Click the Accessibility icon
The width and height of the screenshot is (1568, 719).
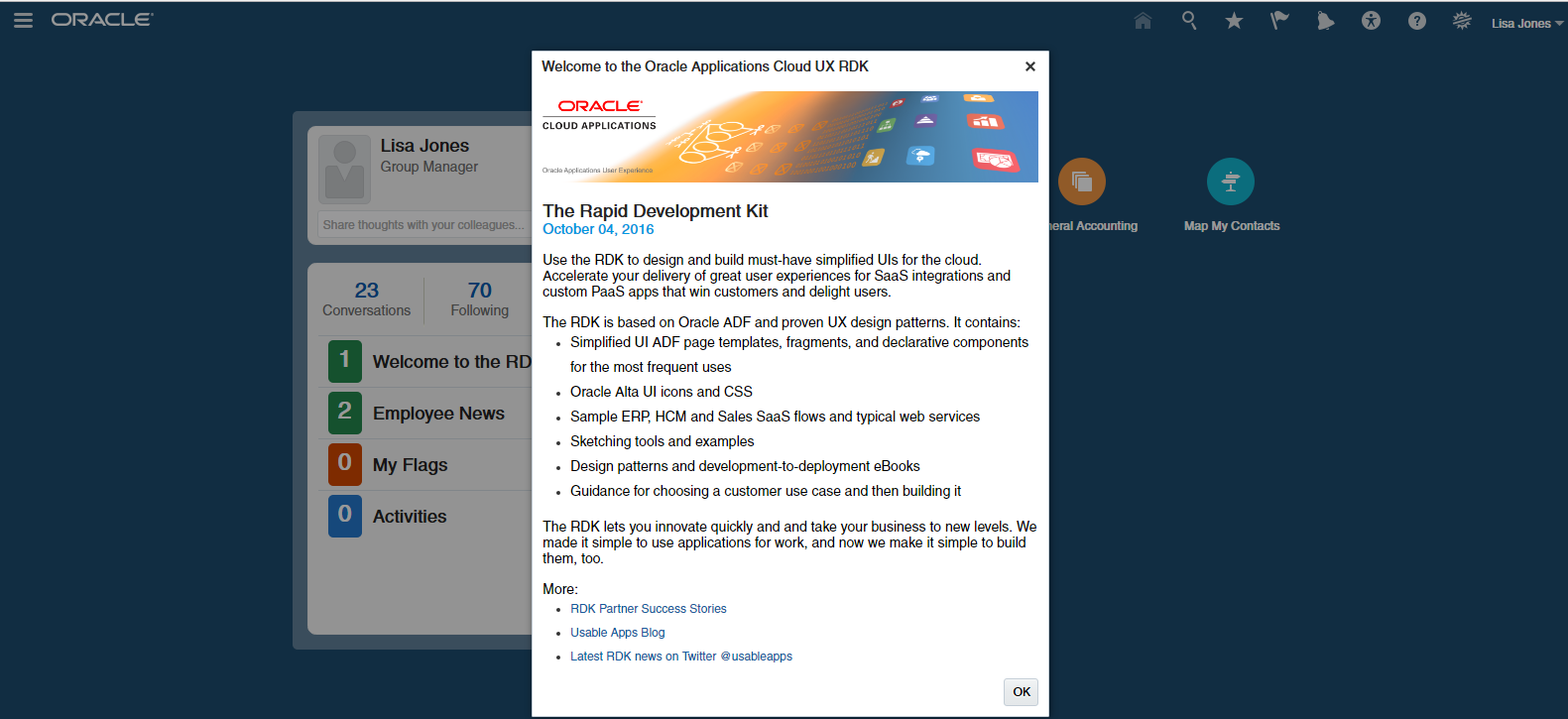[x=1371, y=21]
